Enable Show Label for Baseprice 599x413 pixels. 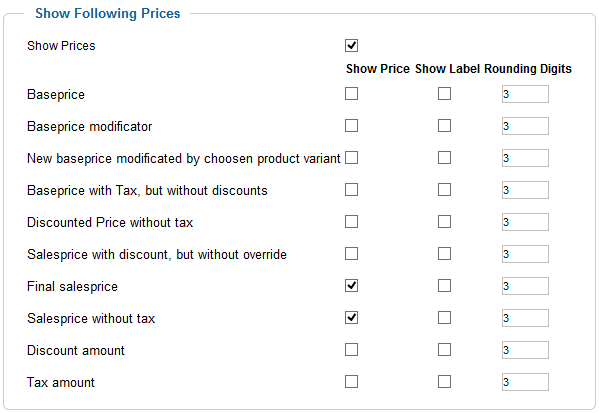tap(444, 94)
